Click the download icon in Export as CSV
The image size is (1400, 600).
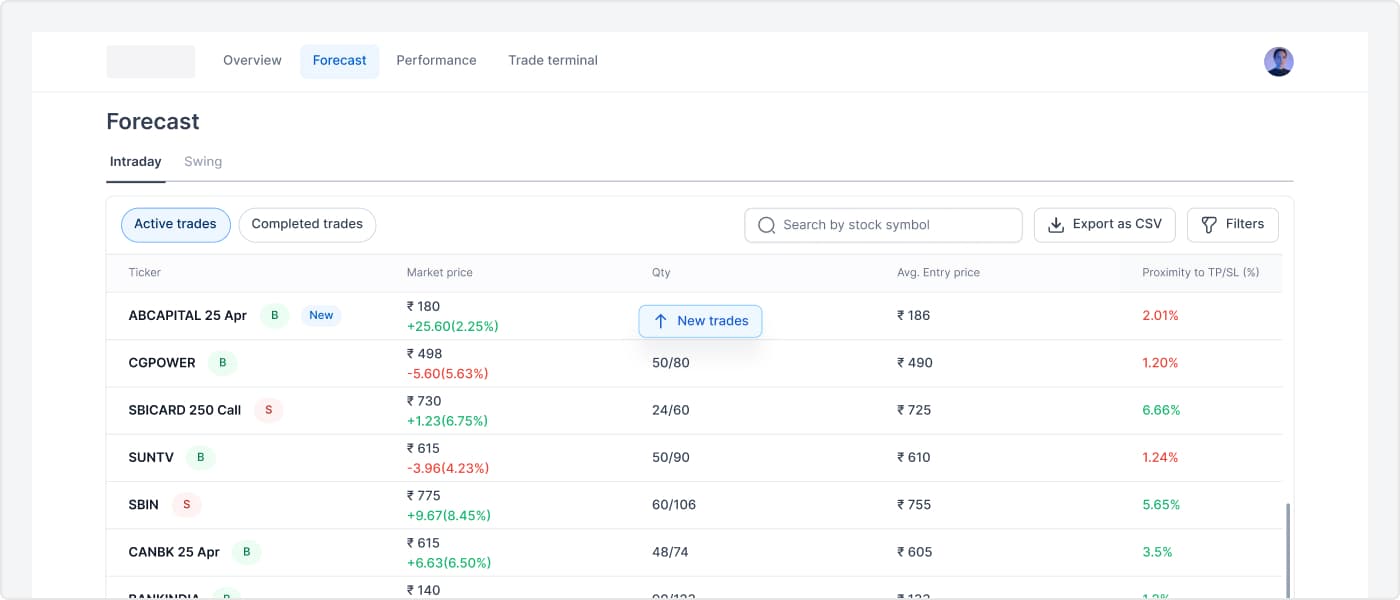1055,225
